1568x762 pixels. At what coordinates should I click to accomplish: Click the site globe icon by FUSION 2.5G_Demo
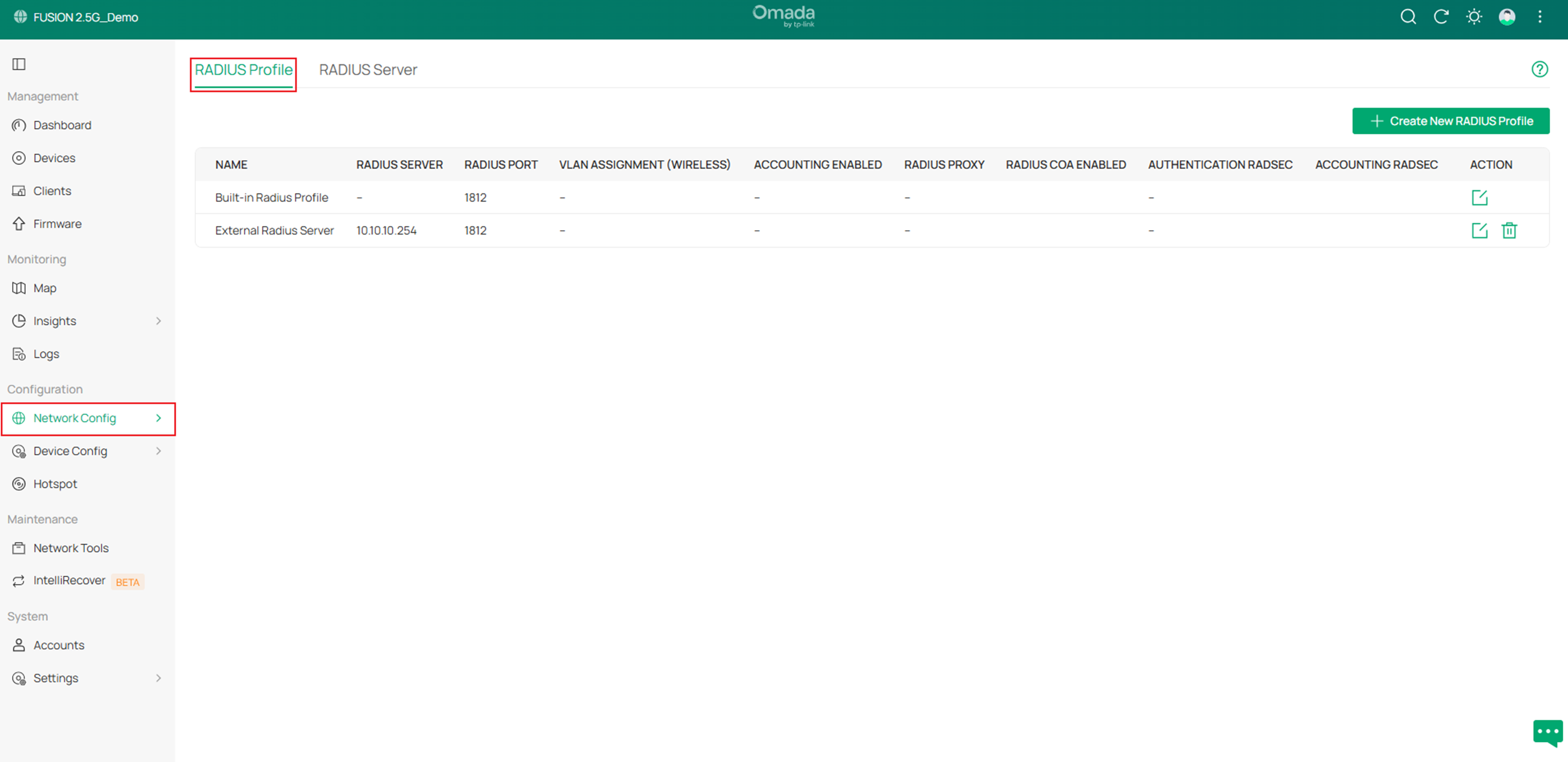click(20, 17)
